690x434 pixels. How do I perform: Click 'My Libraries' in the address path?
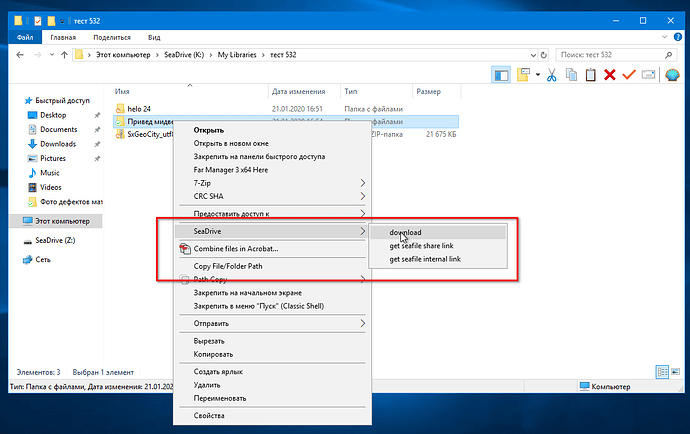pyautogui.click(x=237, y=55)
